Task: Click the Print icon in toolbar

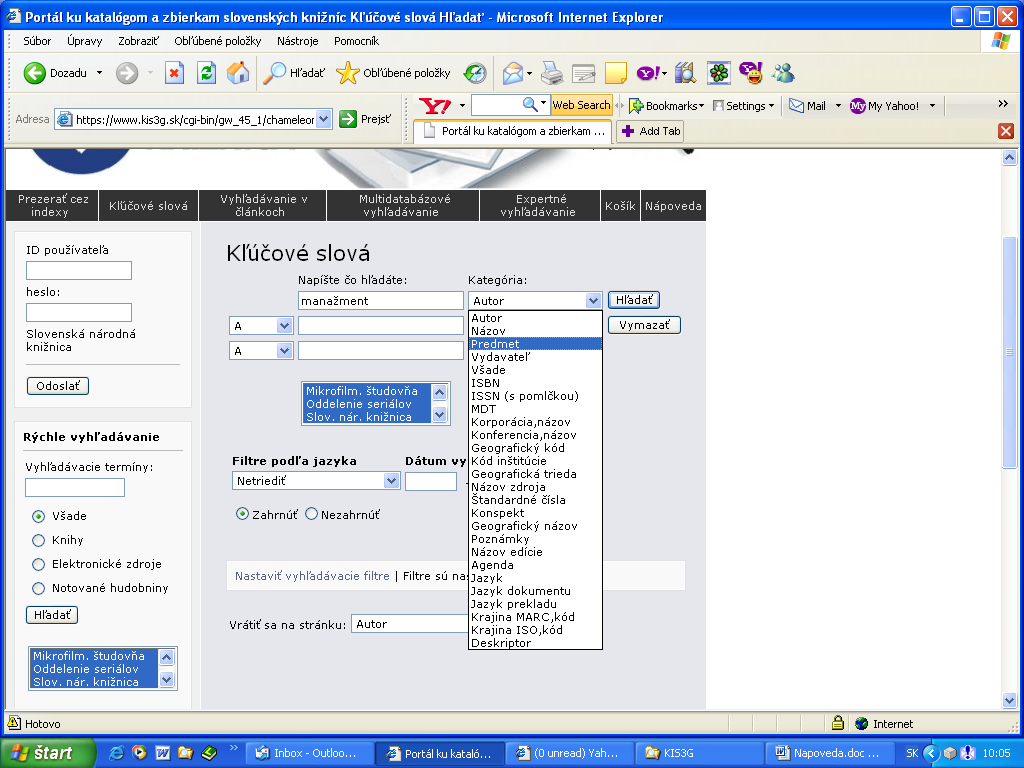Action: [552, 72]
